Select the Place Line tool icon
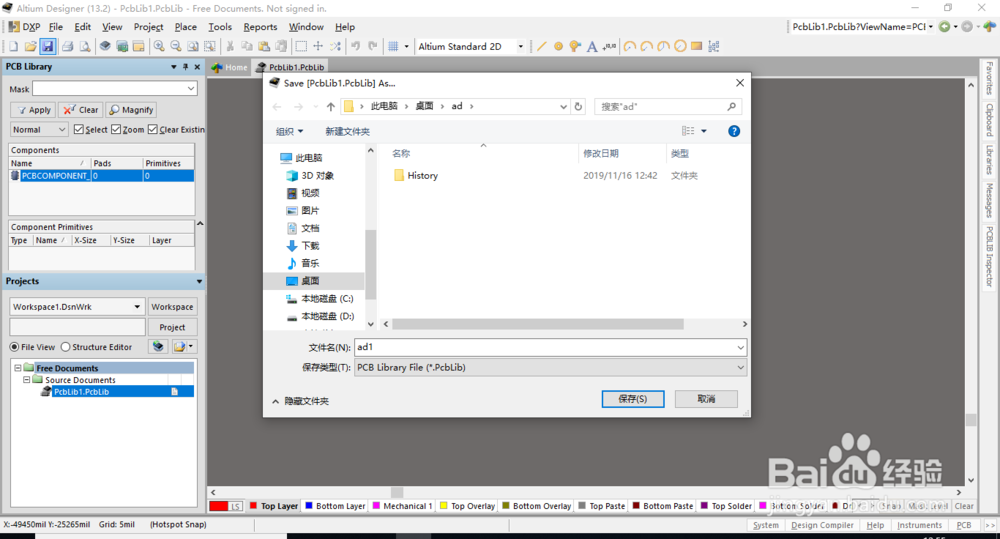The height and width of the screenshot is (539, 1000). [541, 47]
